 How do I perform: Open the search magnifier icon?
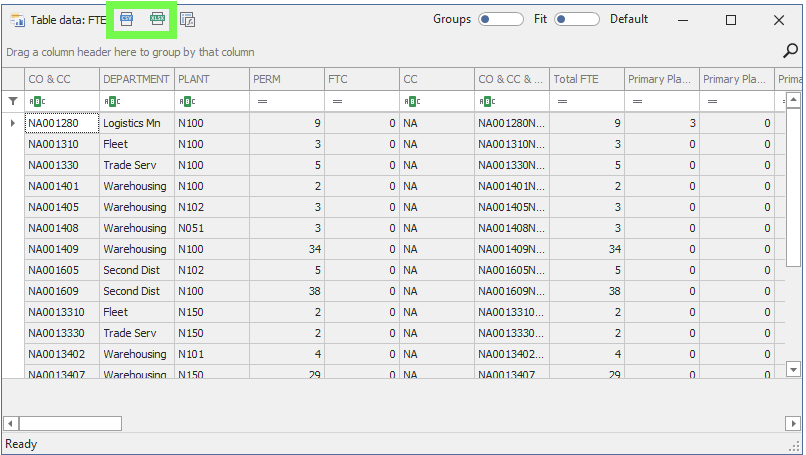pyautogui.click(x=790, y=51)
